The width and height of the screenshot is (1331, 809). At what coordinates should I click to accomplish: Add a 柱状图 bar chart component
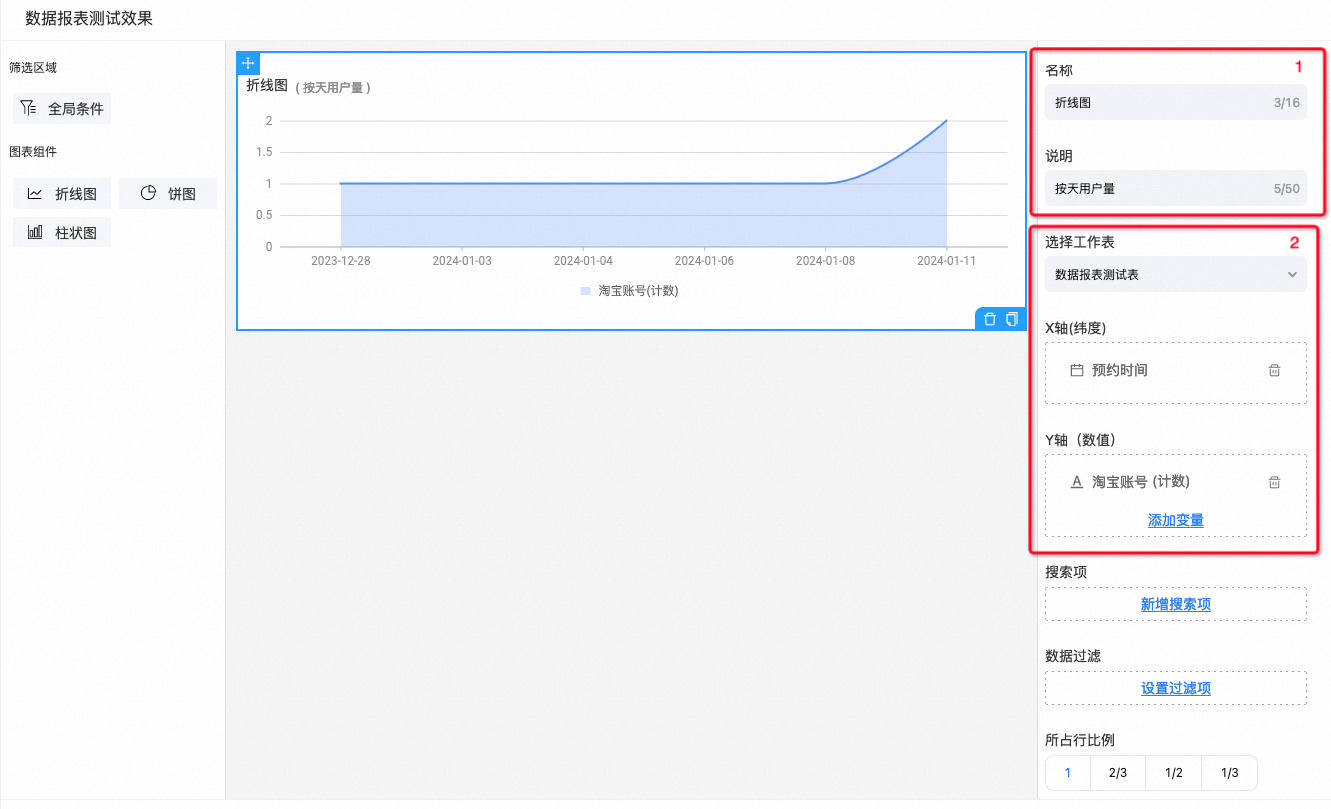pos(62,232)
